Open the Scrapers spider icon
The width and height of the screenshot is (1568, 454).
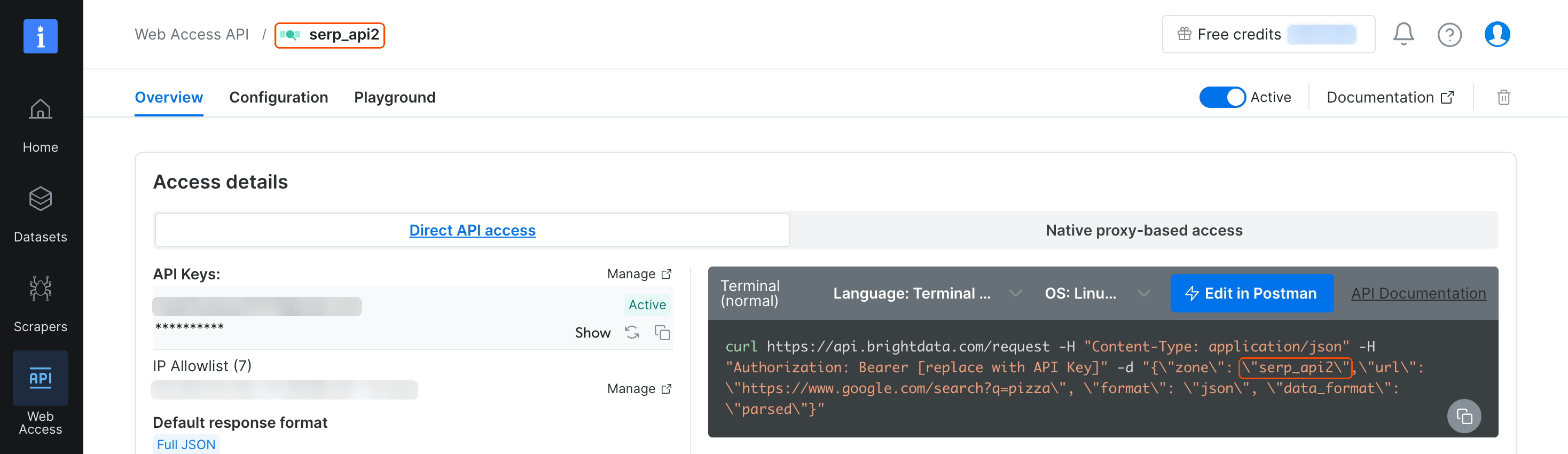(x=40, y=288)
